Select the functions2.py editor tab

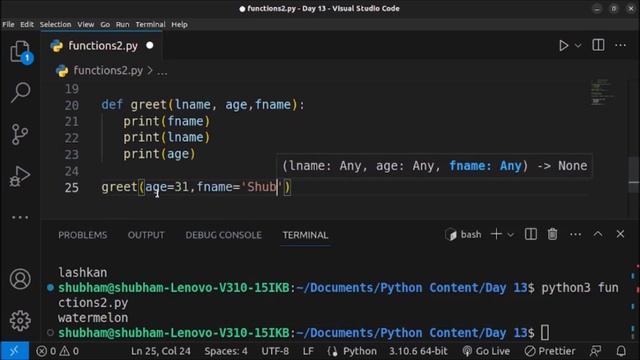pos(102,46)
